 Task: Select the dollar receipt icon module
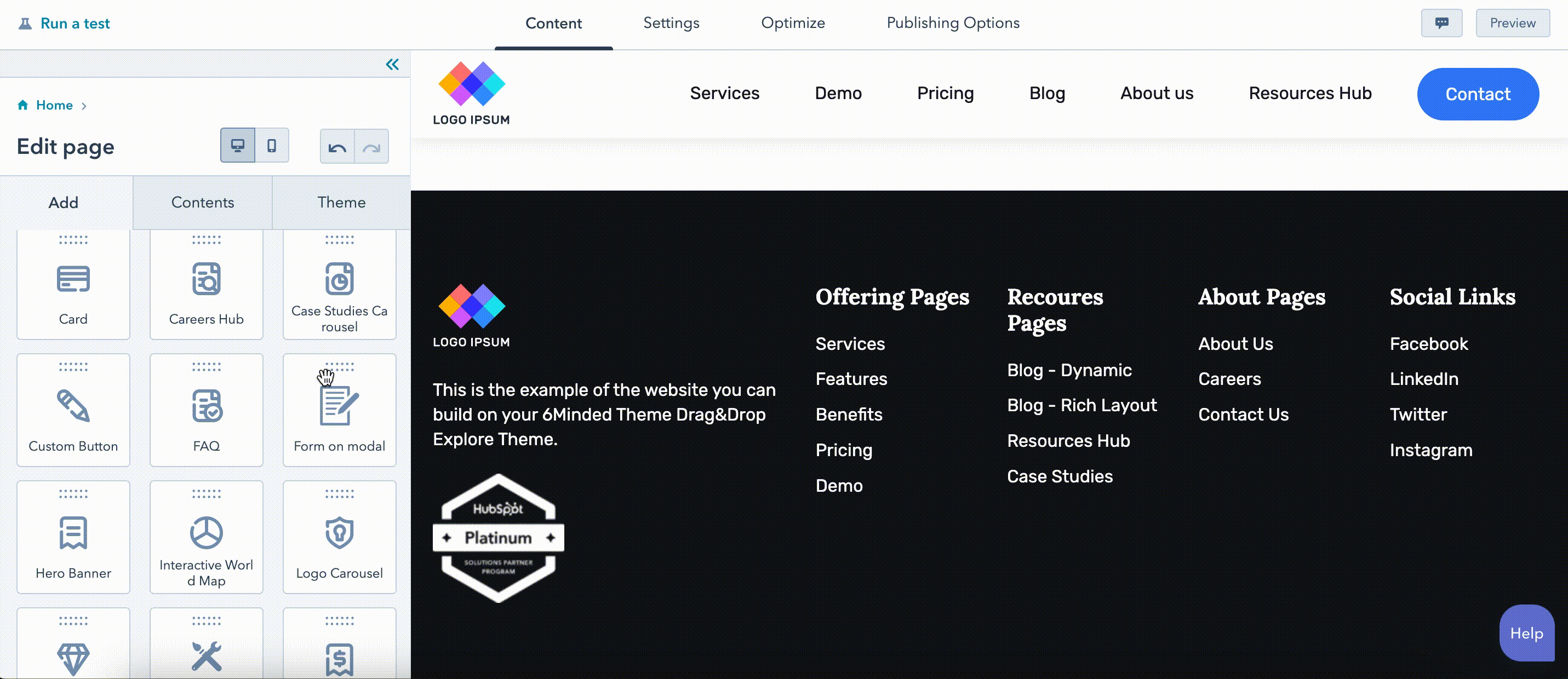pos(339,660)
